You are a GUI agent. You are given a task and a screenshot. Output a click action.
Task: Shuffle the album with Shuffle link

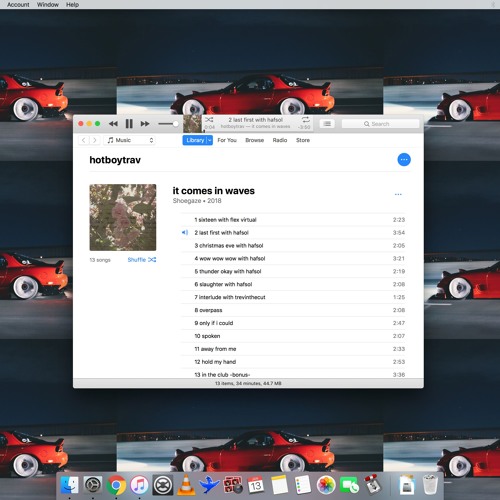pyautogui.click(x=142, y=260)
